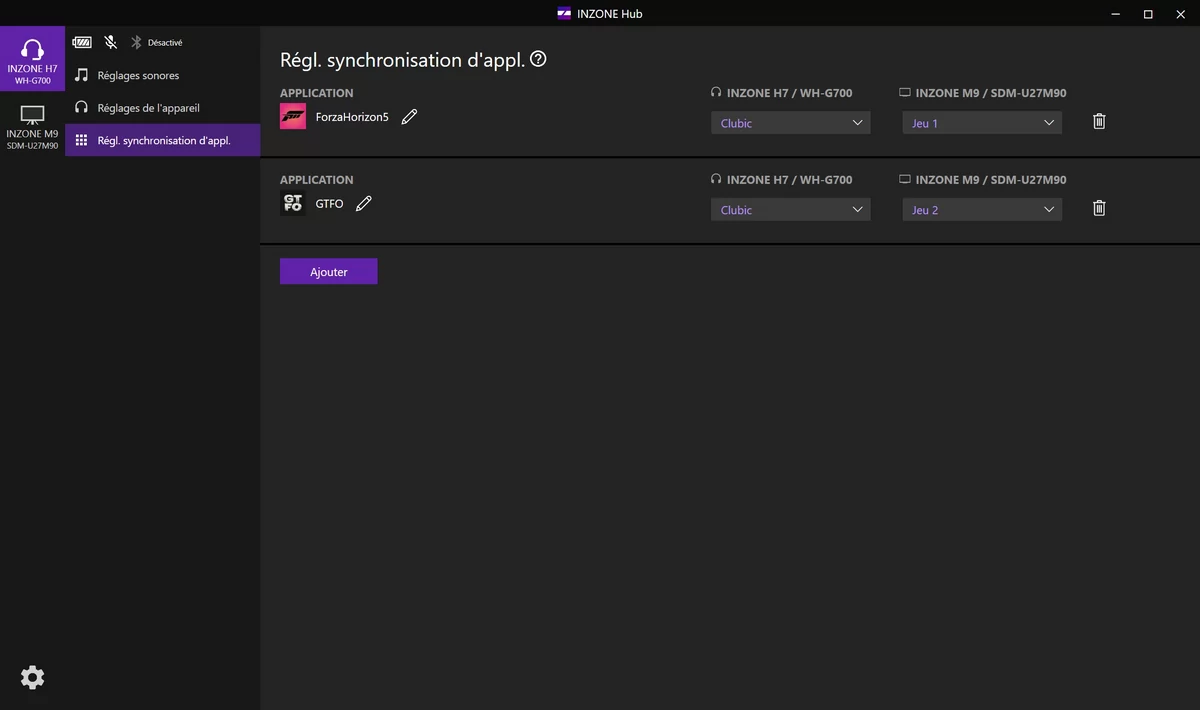Expand the Jeu 2 monitor mode dropdown
The width and height of the screenshot is (1200, 710).
[982, 210]
